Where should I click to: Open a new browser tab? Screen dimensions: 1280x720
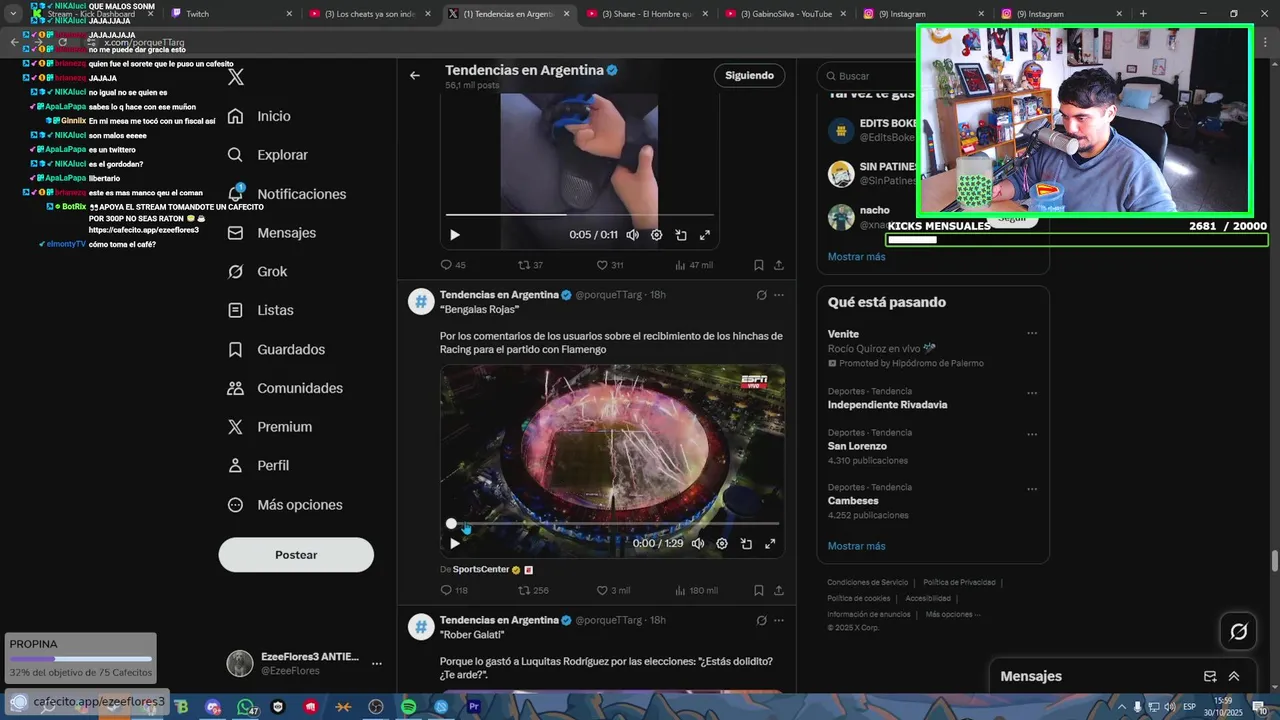[1143, 14]
